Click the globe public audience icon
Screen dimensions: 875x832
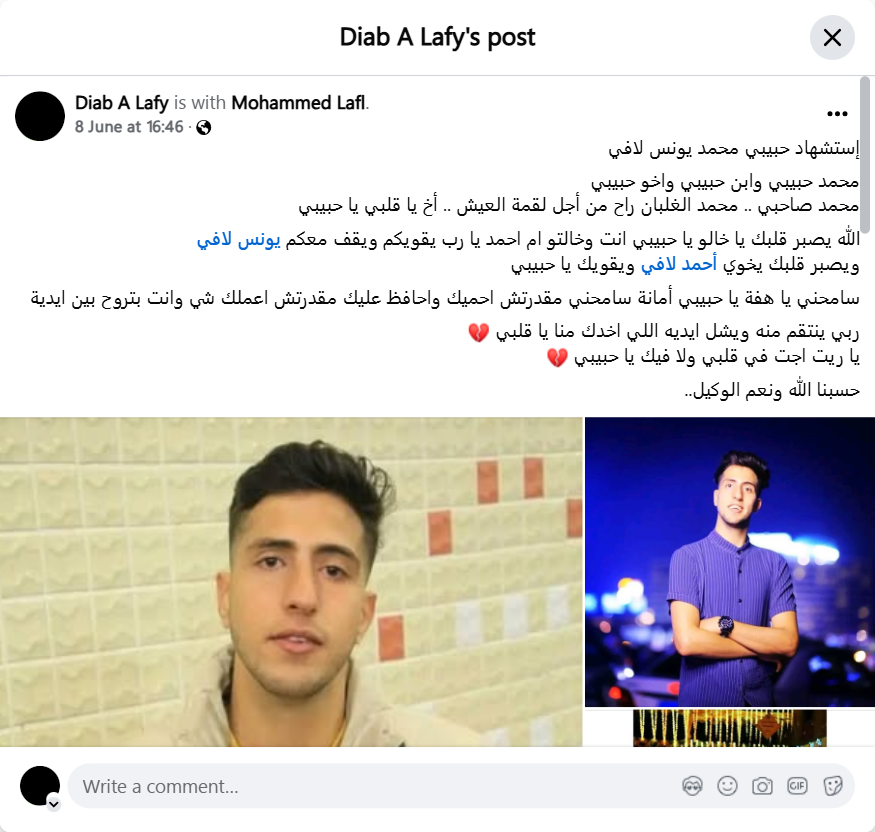(204, 128)
